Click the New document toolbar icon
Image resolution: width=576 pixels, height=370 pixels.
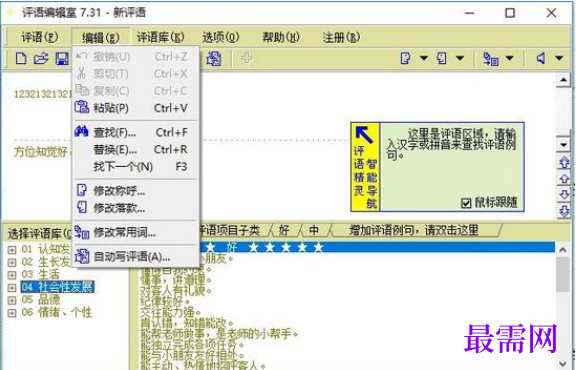[x=21, y=58]
